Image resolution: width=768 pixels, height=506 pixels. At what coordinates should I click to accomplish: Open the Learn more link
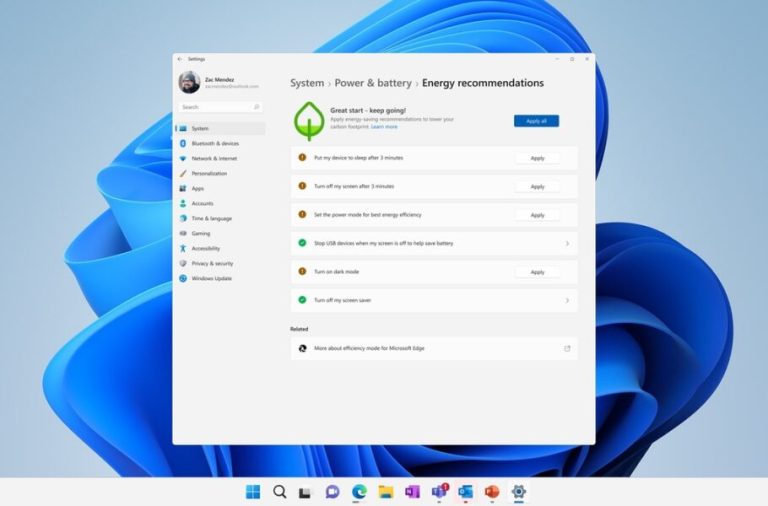click(x=384, y=127)
